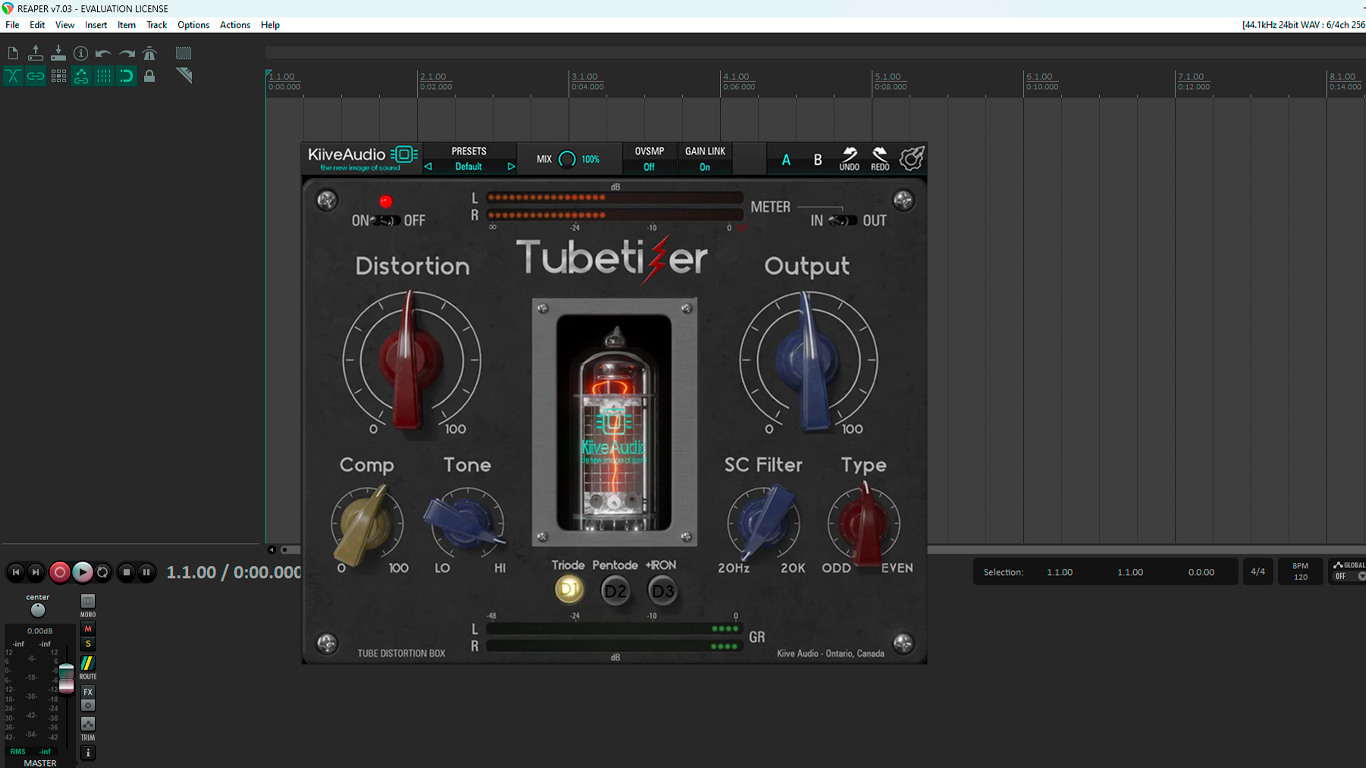Image resolution: width=1366 pixels, height=768 pixels.
Task: Click next preset right arrow
Action: pos(511,167)
